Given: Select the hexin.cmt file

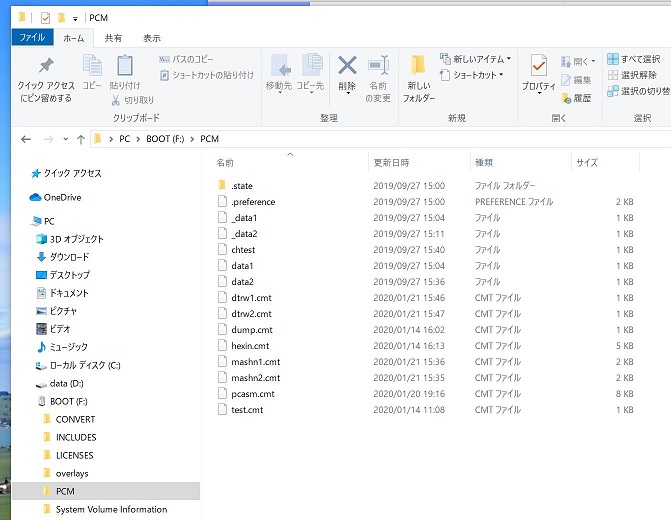Looking at the screenshot, I should [x=243, y=346].
